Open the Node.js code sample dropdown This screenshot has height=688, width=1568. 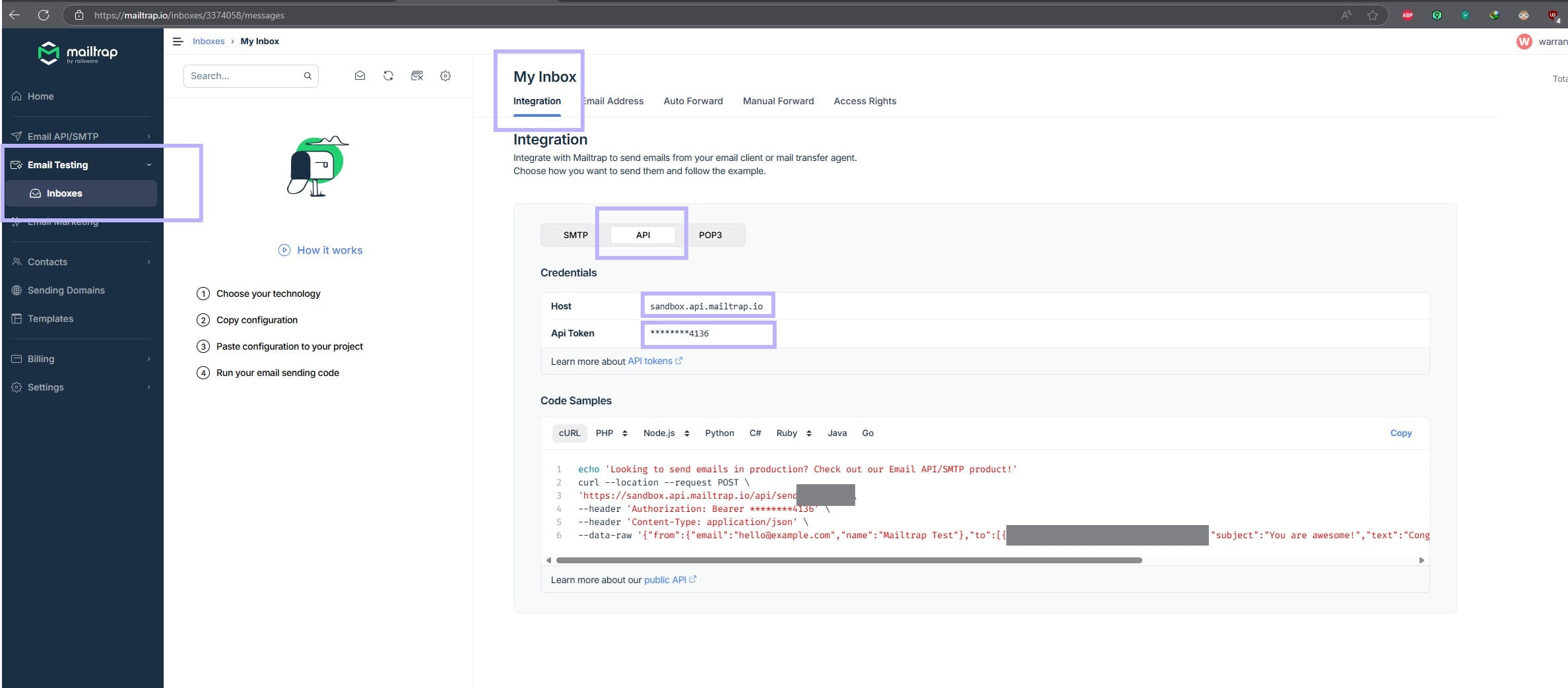pos(666,433)
